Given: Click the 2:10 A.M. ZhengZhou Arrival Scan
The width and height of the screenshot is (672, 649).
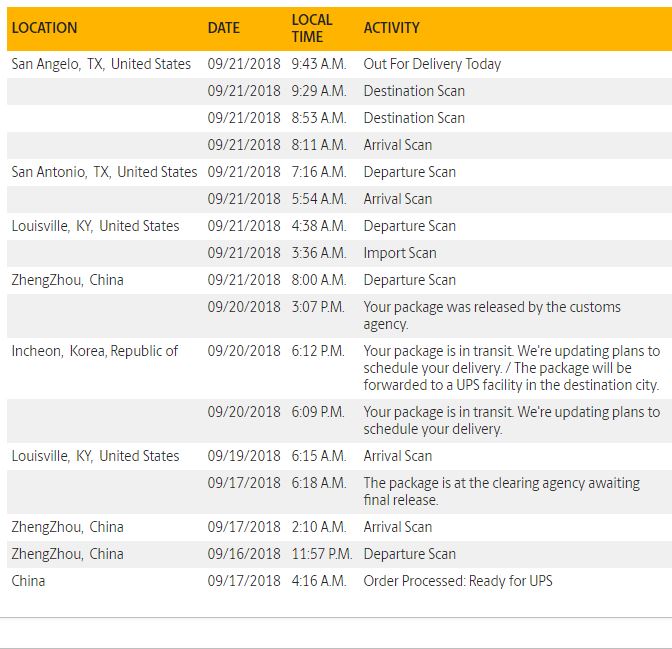Looking at the screenshot, I should pos(339,527).
